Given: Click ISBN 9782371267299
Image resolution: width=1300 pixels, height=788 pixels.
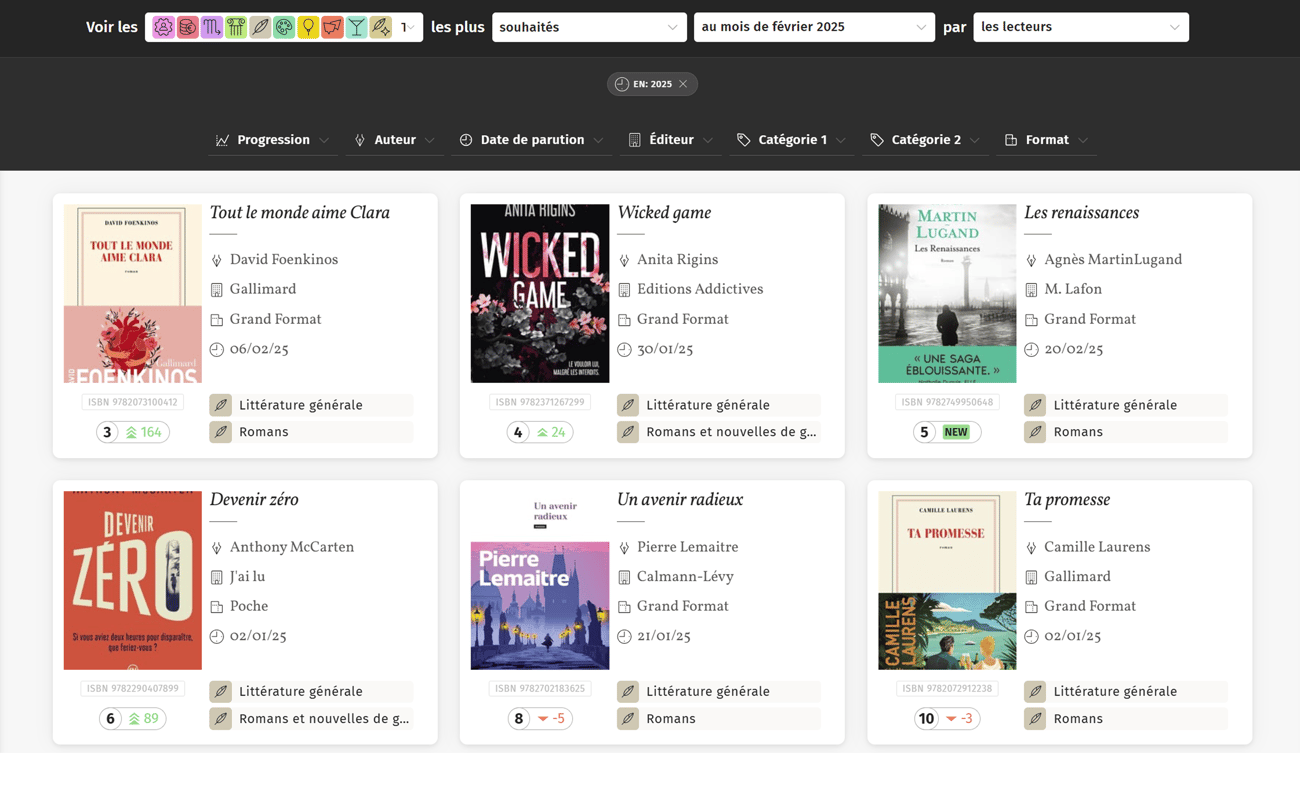Looking at the screenshot, I should 540,402.
